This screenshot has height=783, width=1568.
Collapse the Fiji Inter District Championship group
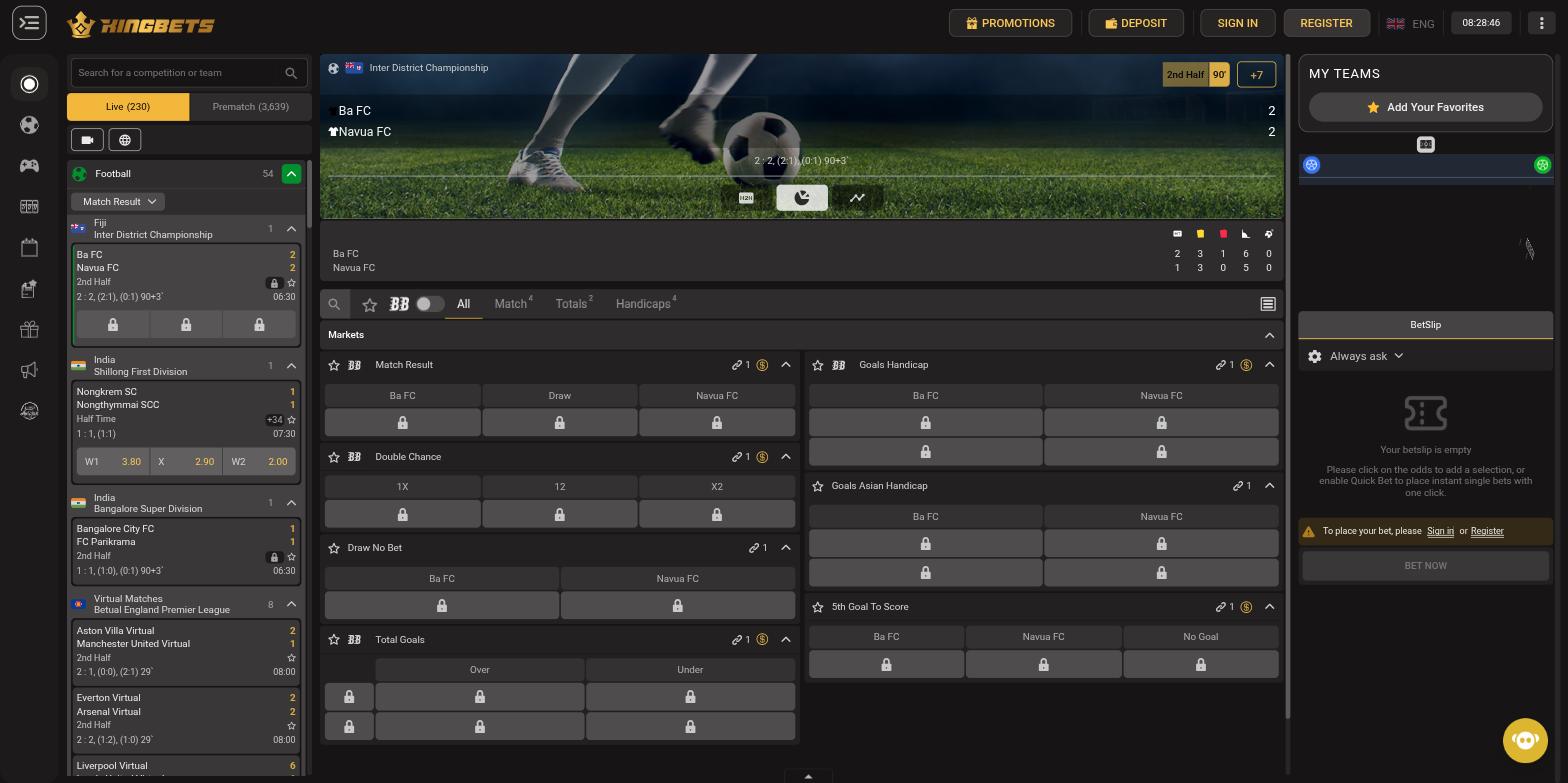coord(291,229)
